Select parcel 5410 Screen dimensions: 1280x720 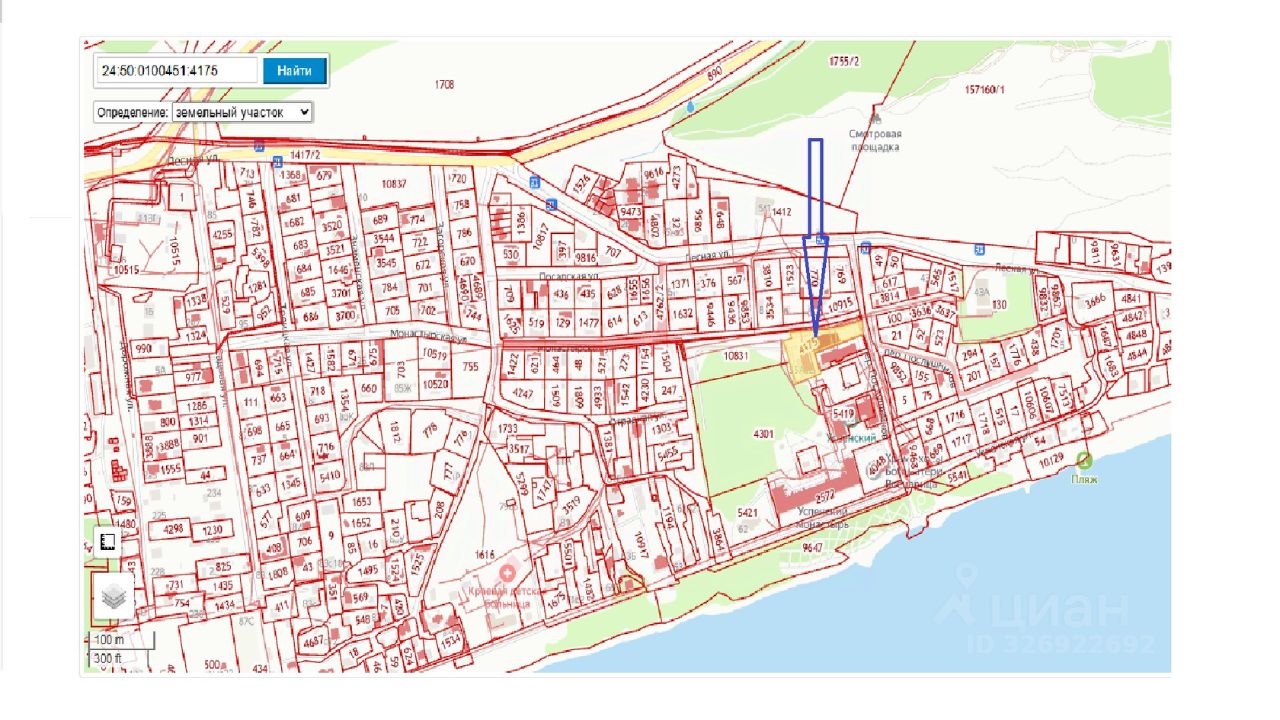(329, 475)
